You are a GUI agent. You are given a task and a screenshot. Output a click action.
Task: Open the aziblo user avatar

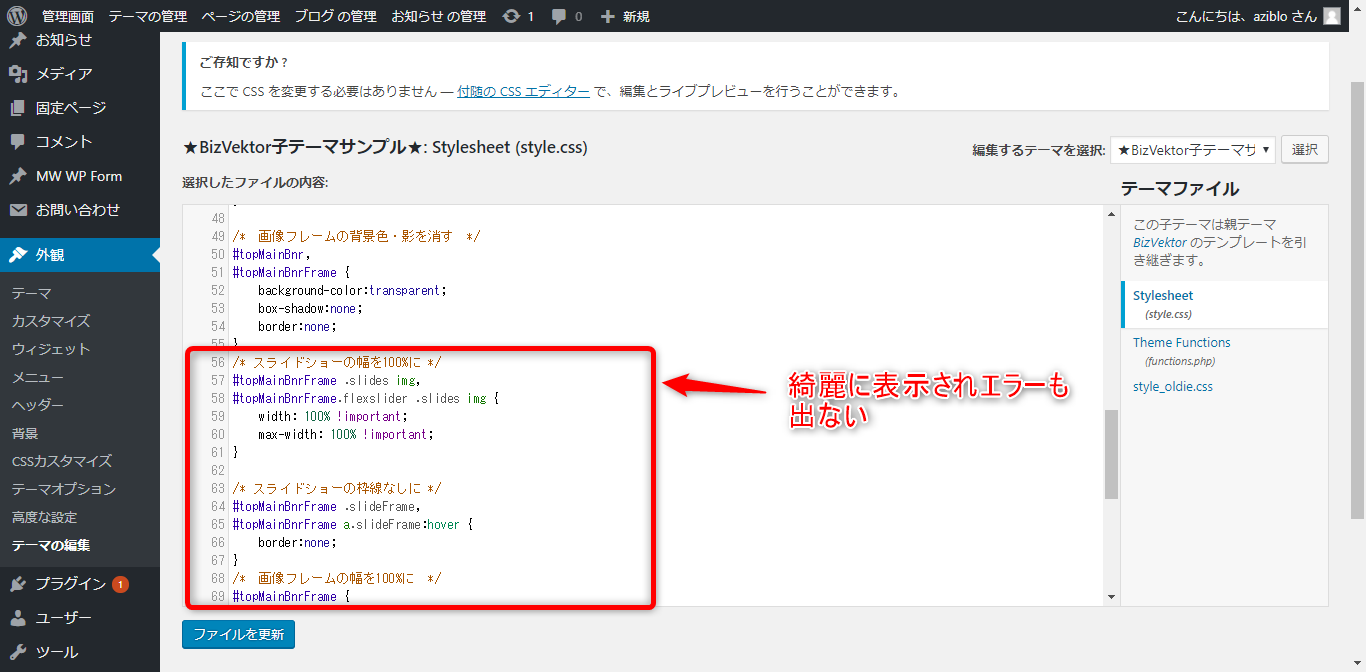[x=1331, y=16]
